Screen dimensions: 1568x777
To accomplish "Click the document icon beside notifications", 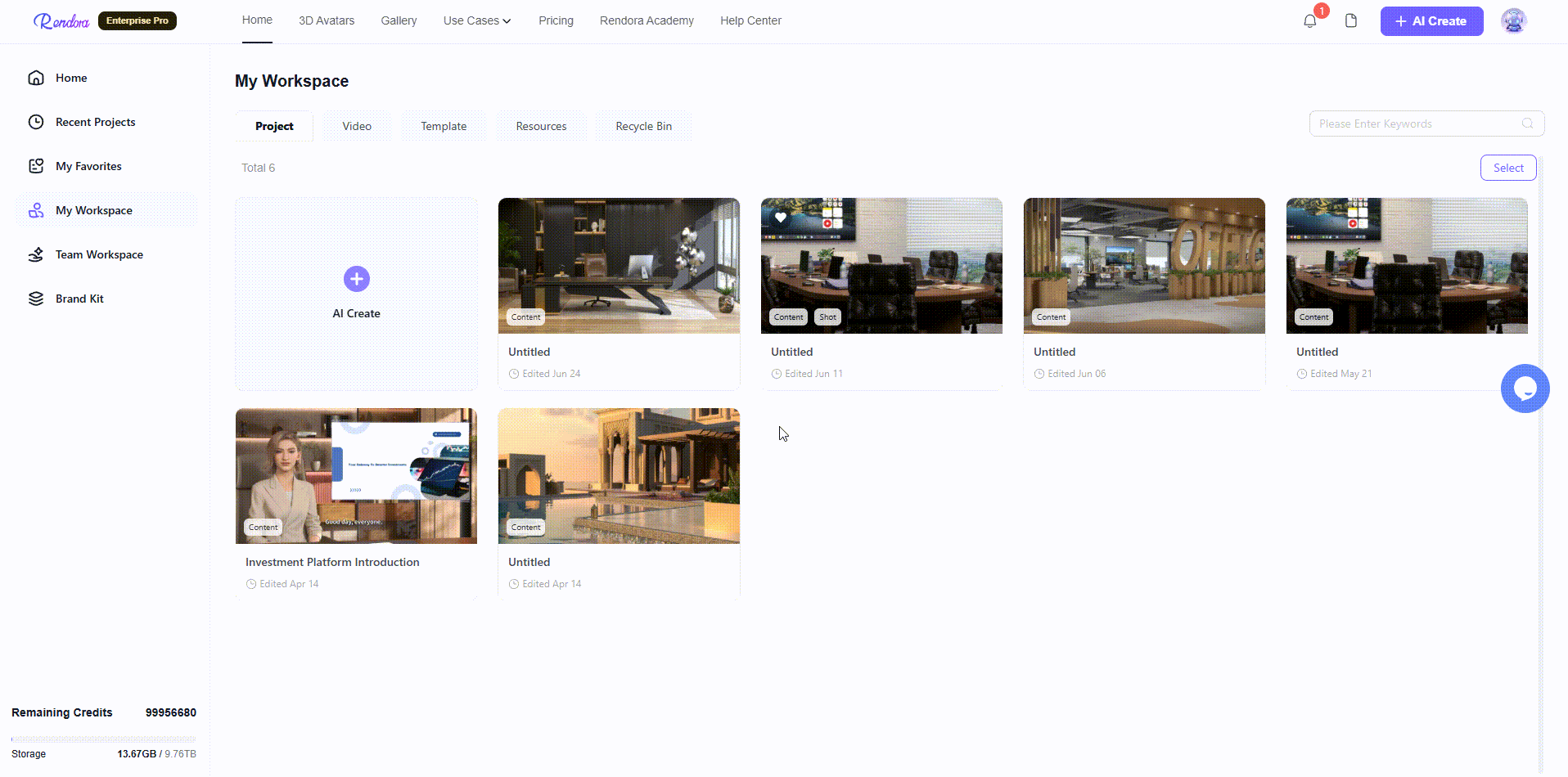I will [x=1351, y=20].
